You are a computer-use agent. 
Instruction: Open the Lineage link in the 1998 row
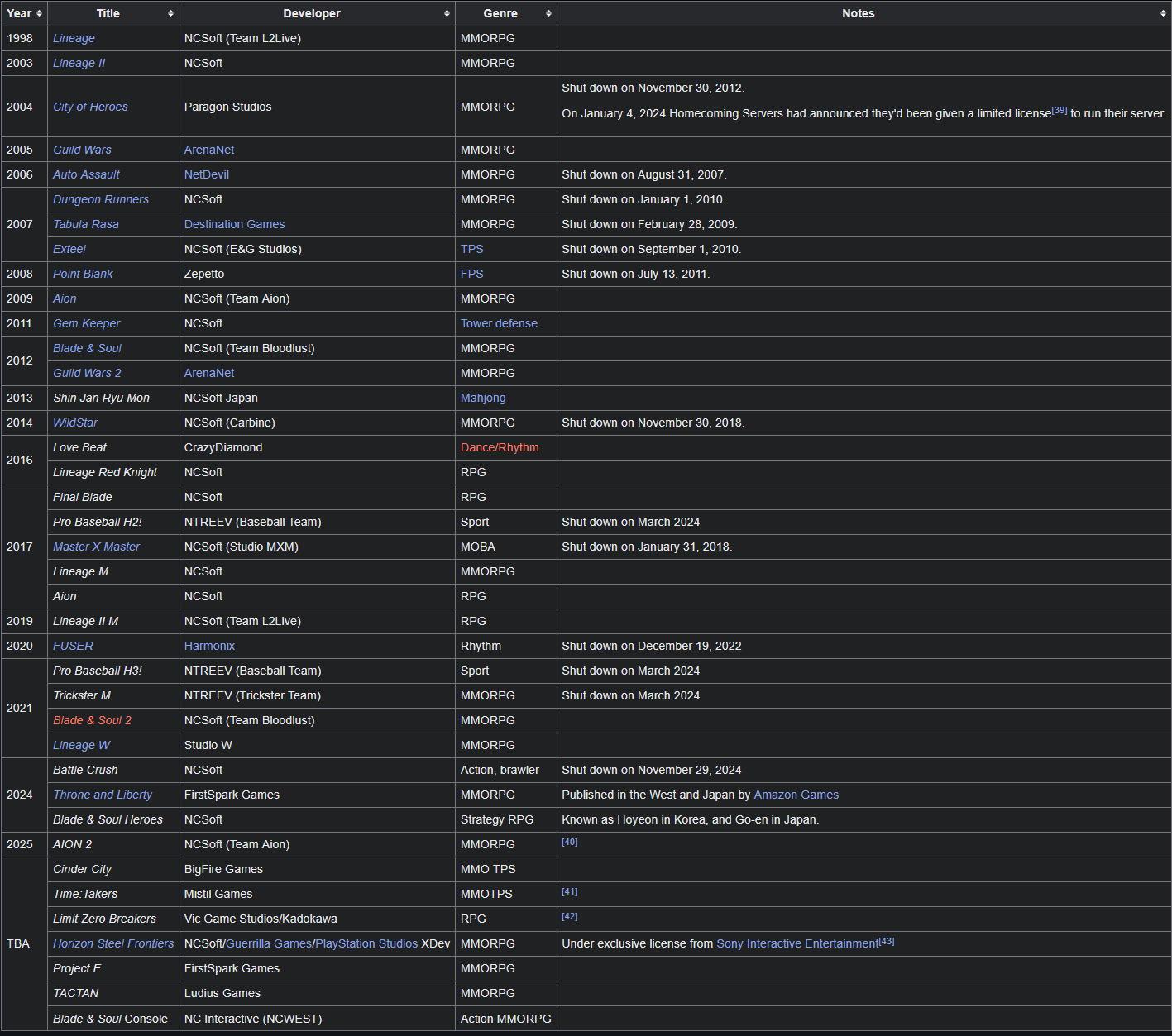click(74, 38)
